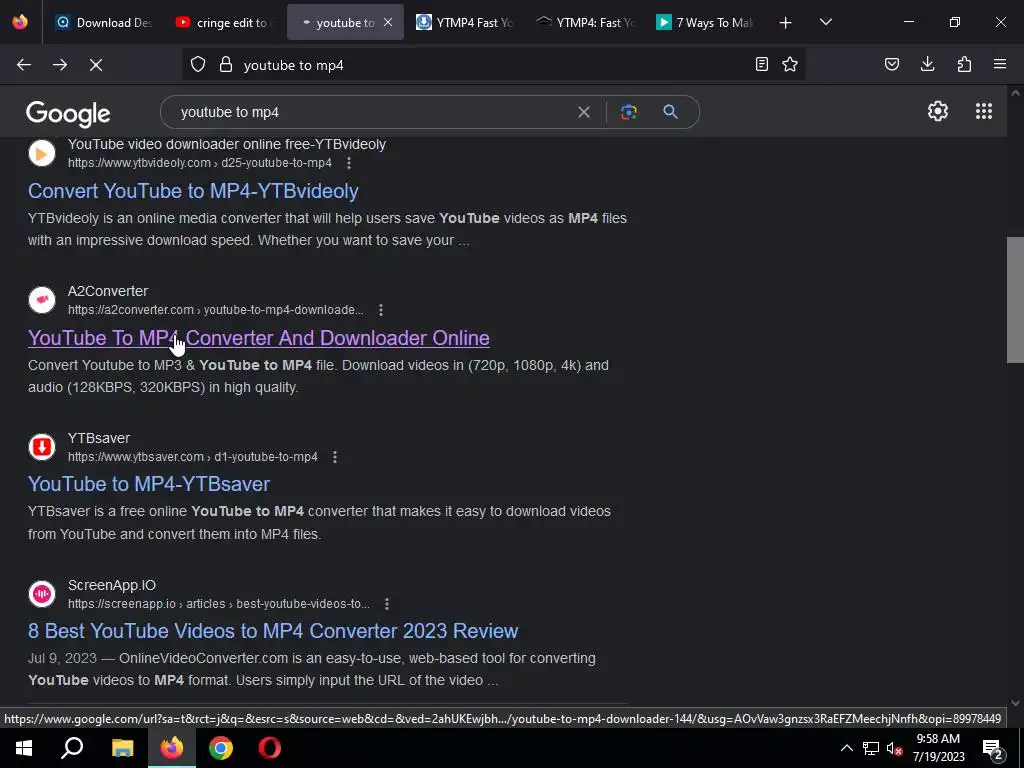Open File Explorer from taskbar
1024x768 pixels.
tap(122, 748)
